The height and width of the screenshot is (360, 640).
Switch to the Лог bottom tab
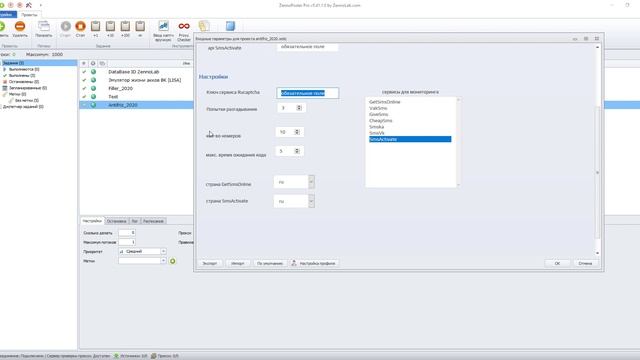point(135,221)
